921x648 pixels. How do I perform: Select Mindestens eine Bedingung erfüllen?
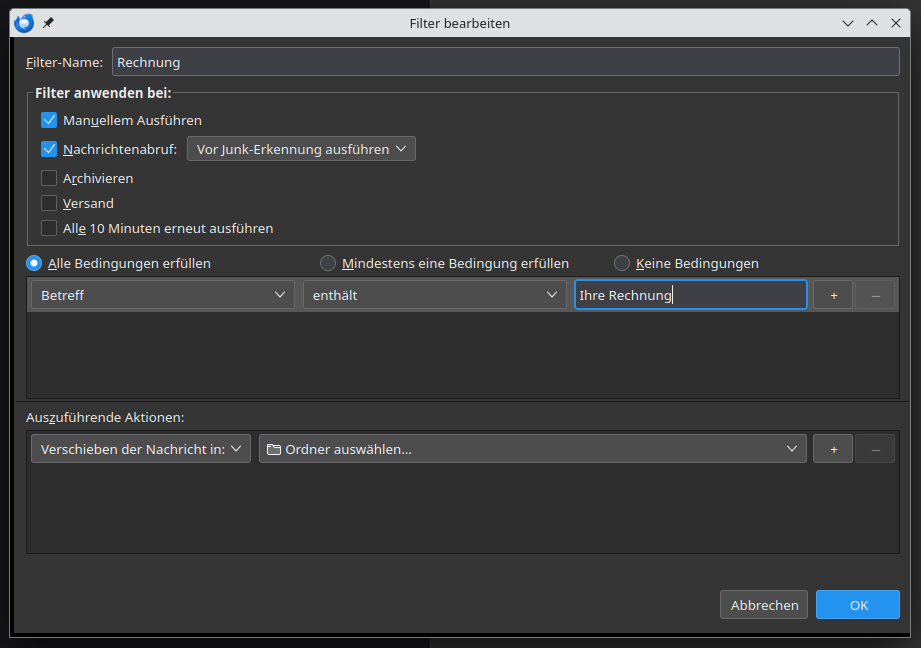(x=328, y=263)
